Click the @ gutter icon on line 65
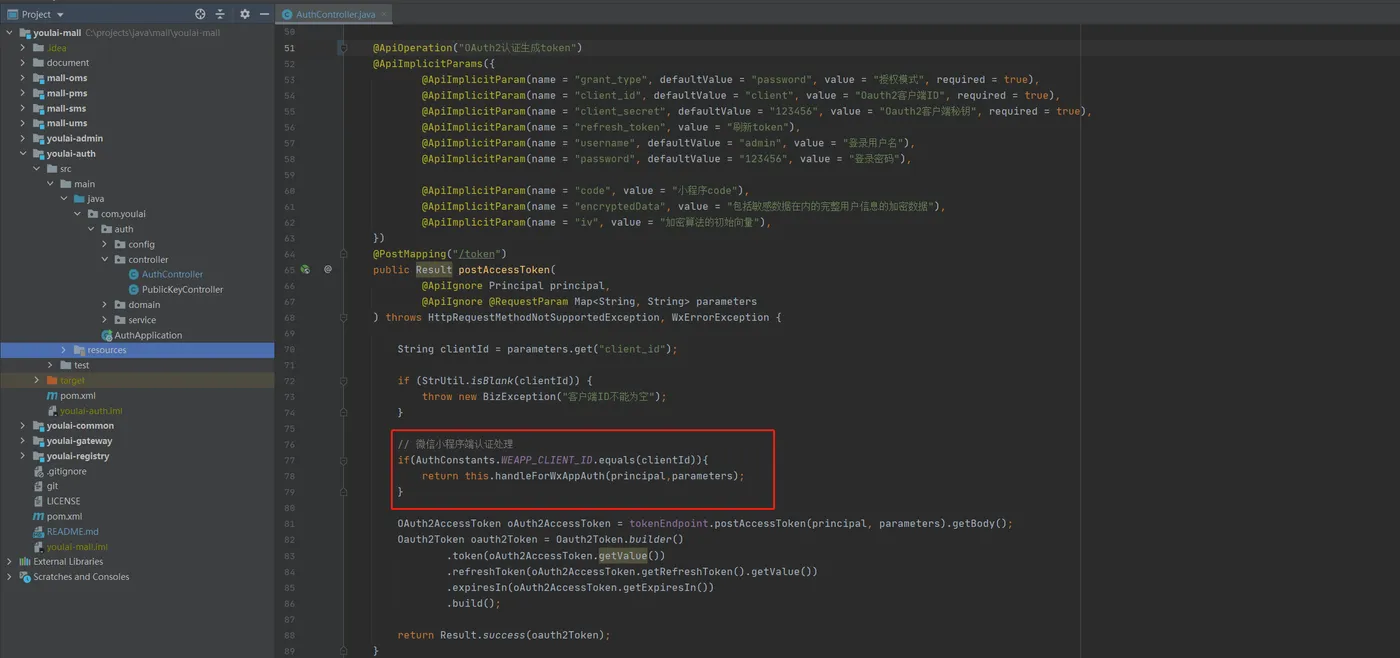This screenshot has width=1400, height=658. click(327, 270)
